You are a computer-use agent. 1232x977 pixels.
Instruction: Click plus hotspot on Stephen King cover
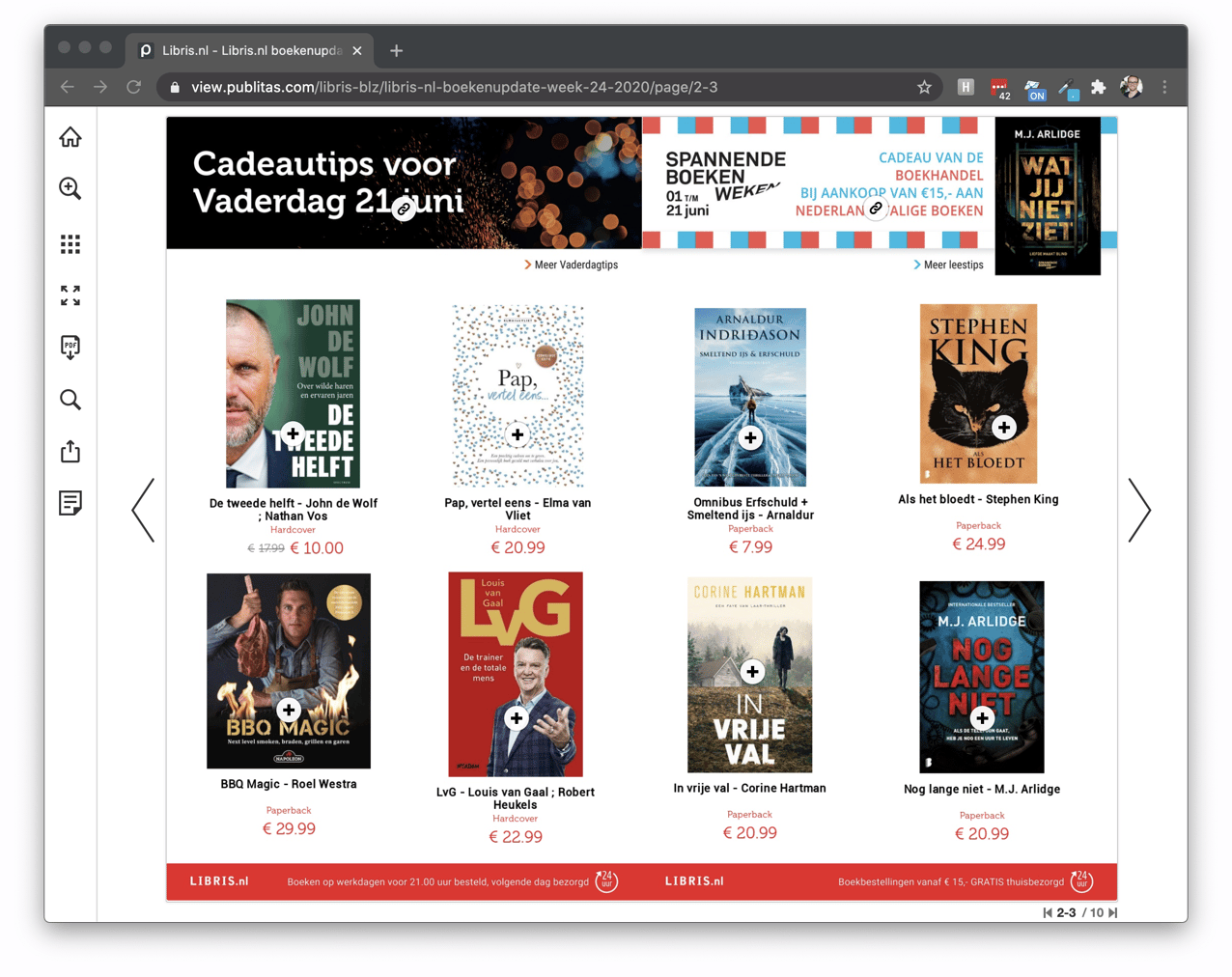coord(1004,427)
